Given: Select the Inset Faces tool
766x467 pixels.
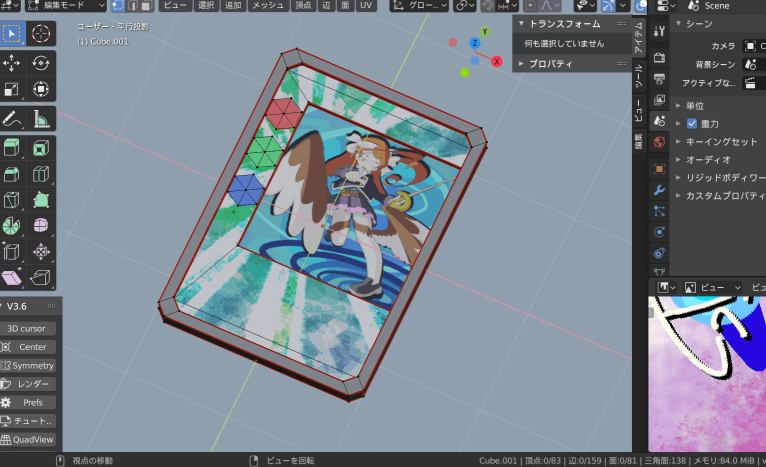Looking at the screenshot, I should point(41,148).
